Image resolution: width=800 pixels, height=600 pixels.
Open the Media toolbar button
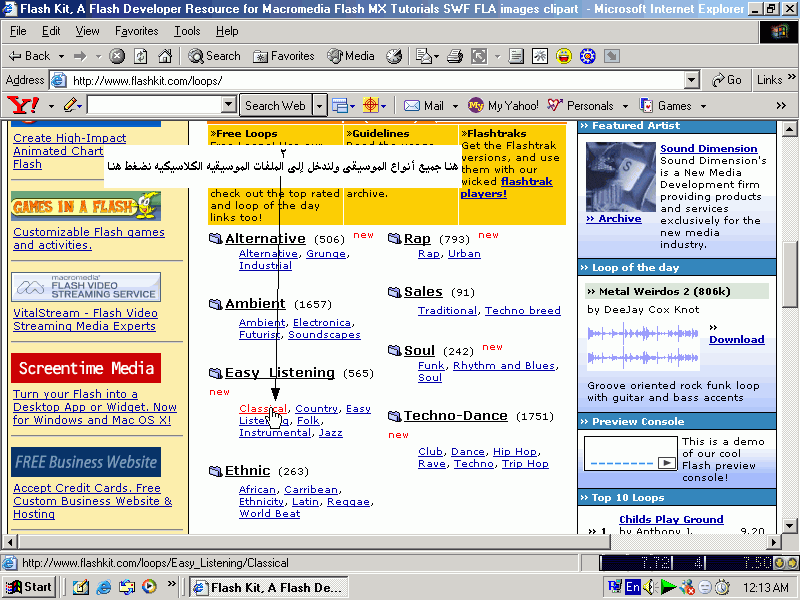click(x=351, y=56)
